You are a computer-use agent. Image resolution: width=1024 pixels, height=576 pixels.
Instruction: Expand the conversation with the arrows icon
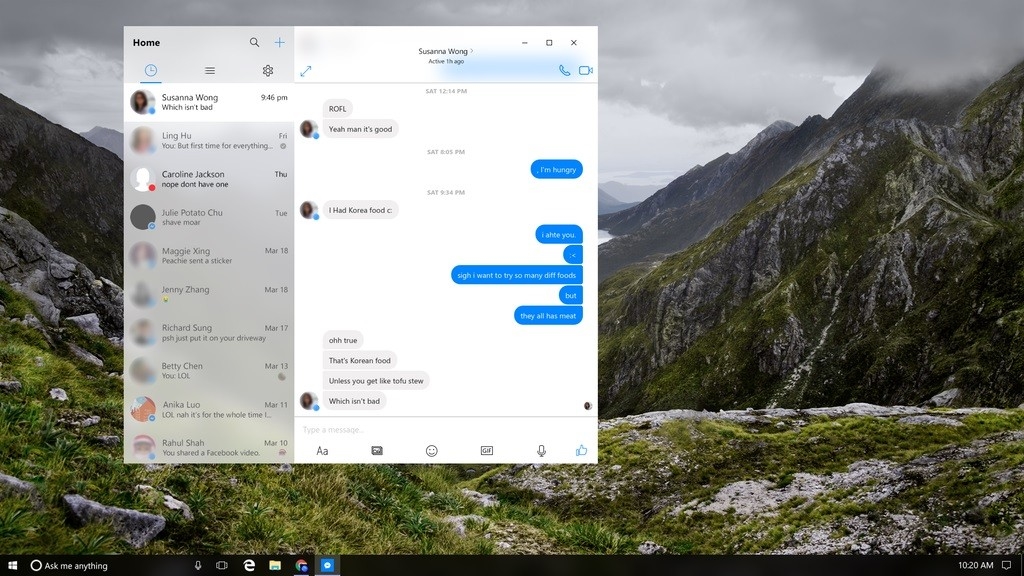click(x=306, y=71)
